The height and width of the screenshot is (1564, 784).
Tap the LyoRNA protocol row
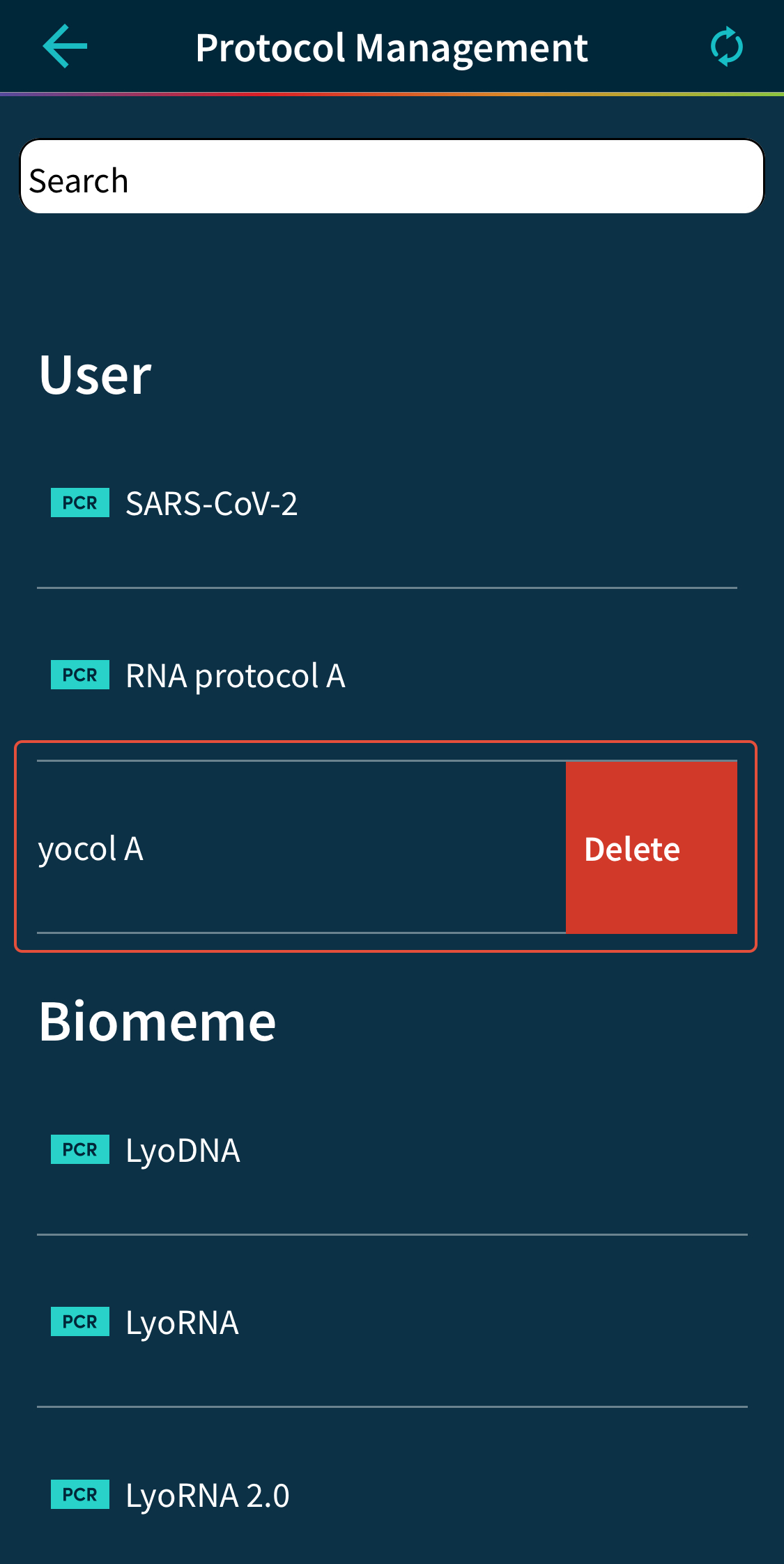pos(183,1322)
